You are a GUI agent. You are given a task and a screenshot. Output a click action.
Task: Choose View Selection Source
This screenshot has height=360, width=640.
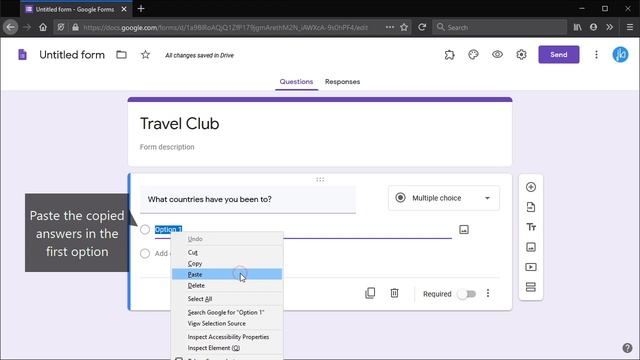click(227, 323)
